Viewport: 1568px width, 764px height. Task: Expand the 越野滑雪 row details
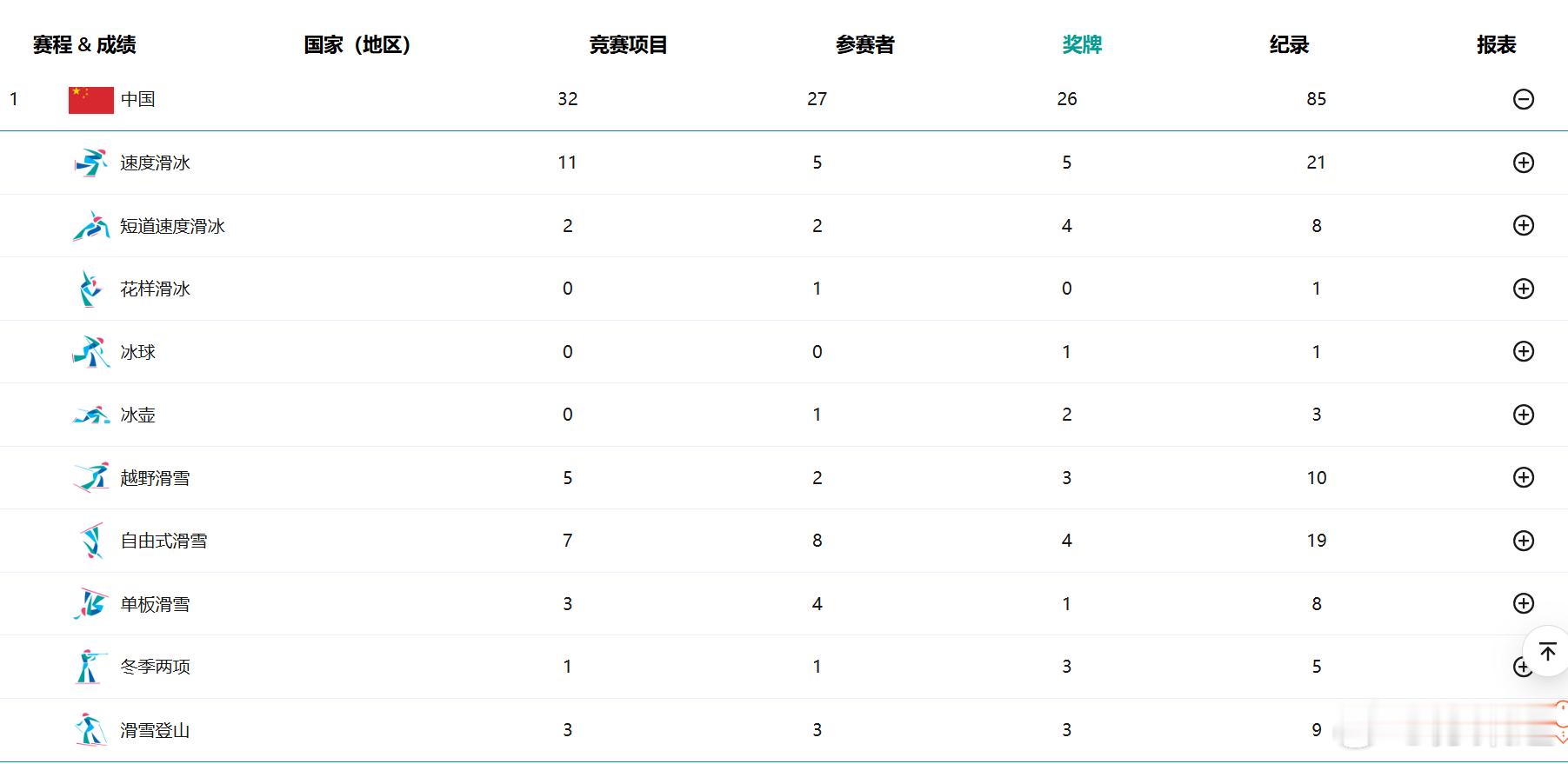coord(1524,477)
